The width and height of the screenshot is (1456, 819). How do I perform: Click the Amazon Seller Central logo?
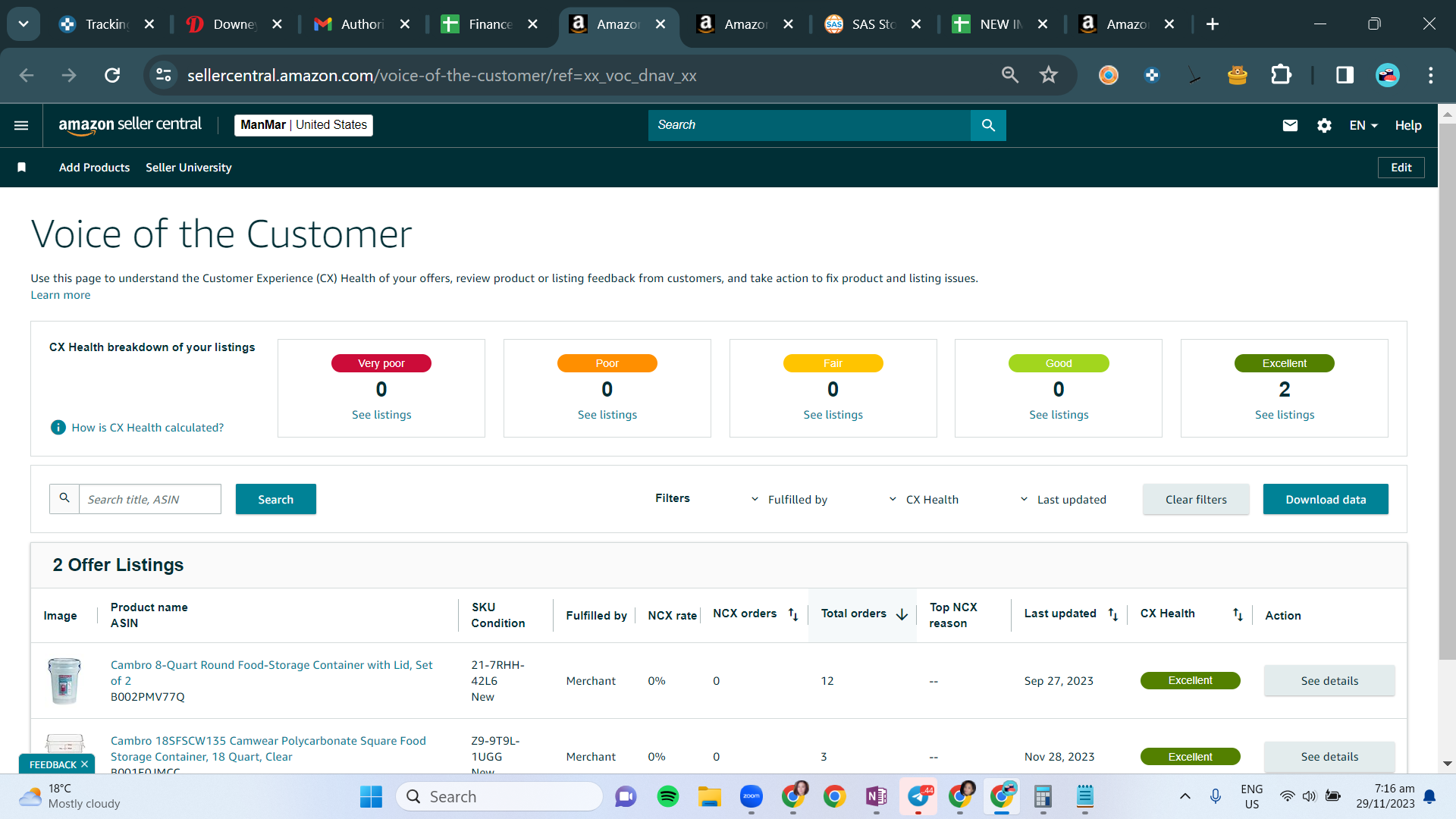click(x=130, y=125)
